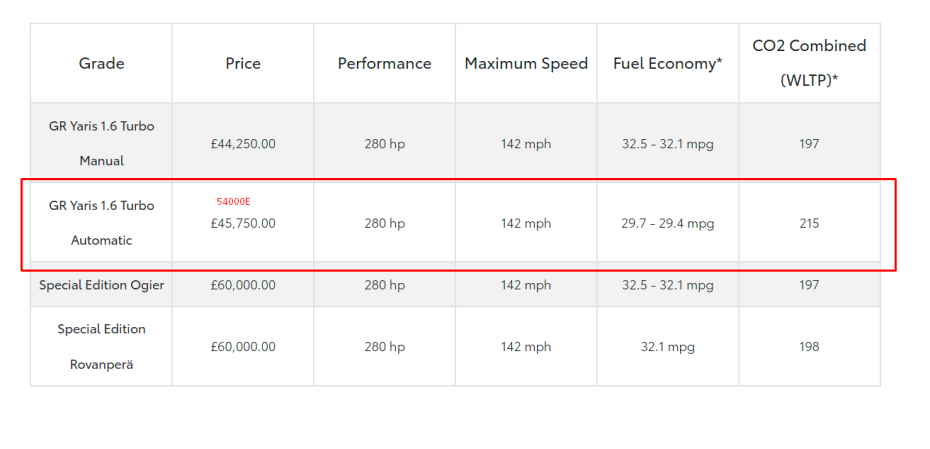Click the Special Edition Ogier £60,000.00 price
Screen dimensions: 930x449
pos(243,285)
